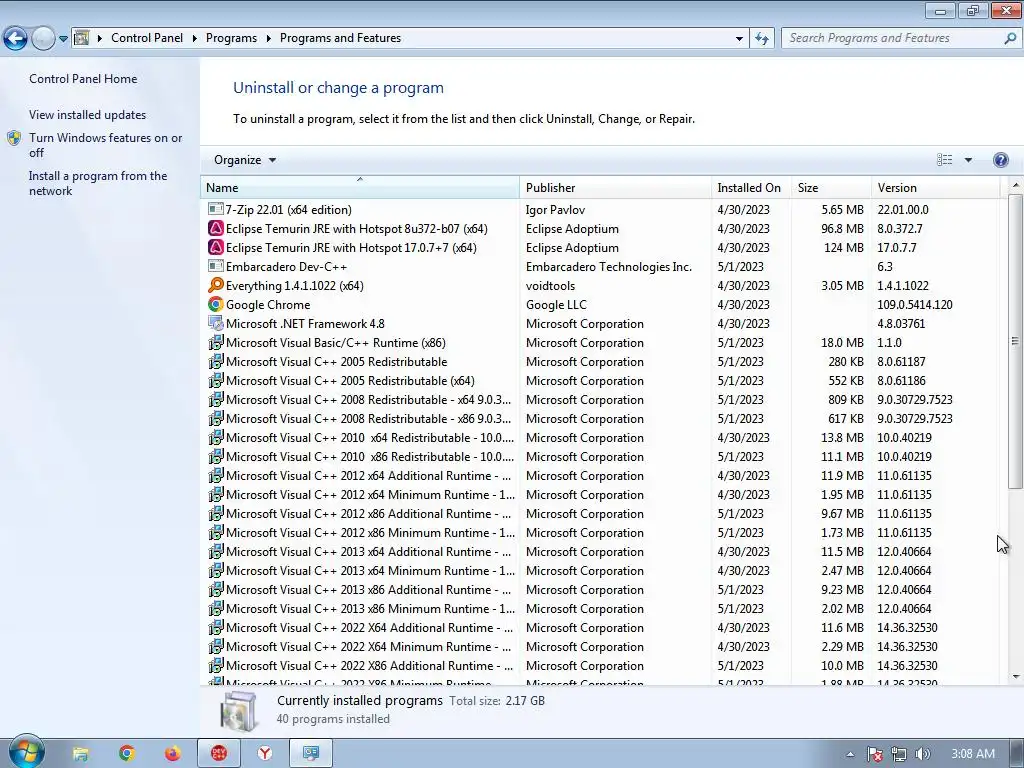Viewport: 1024px width, 768px height.
Task: Open File Explorer from taskbar
Action: [80, 754]
